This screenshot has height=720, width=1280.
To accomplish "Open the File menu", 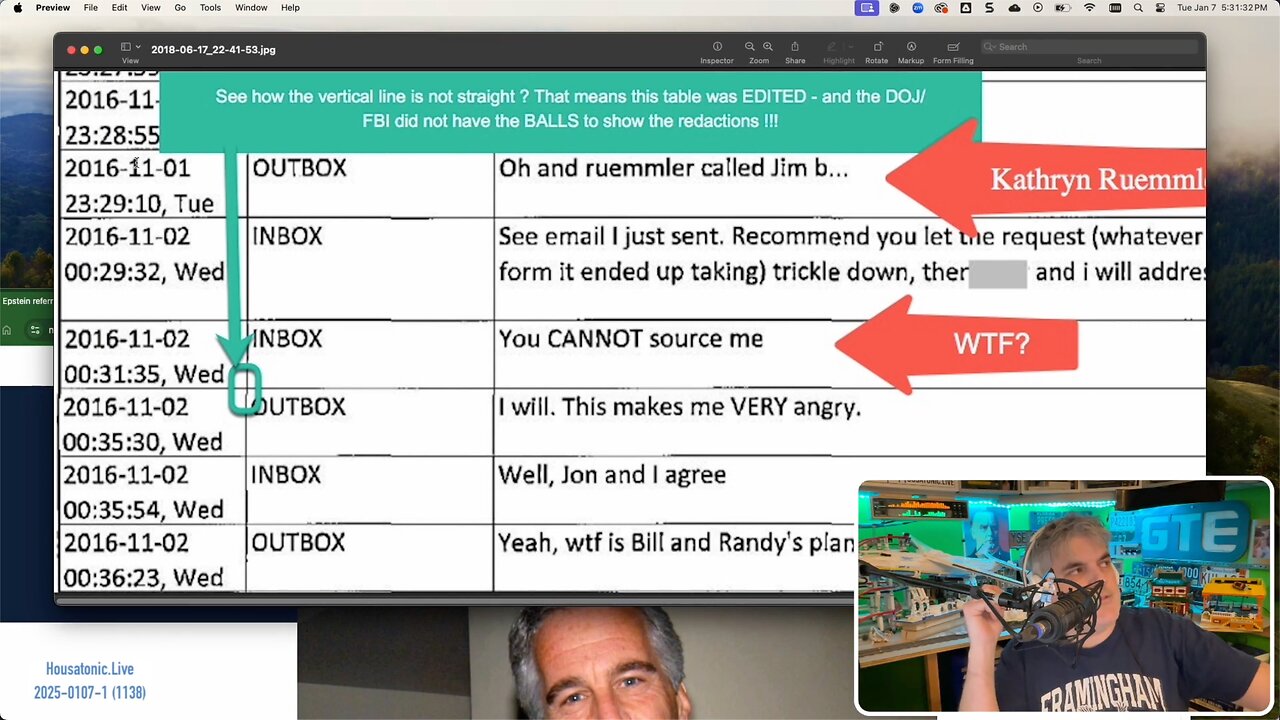I will pos(91,8).
